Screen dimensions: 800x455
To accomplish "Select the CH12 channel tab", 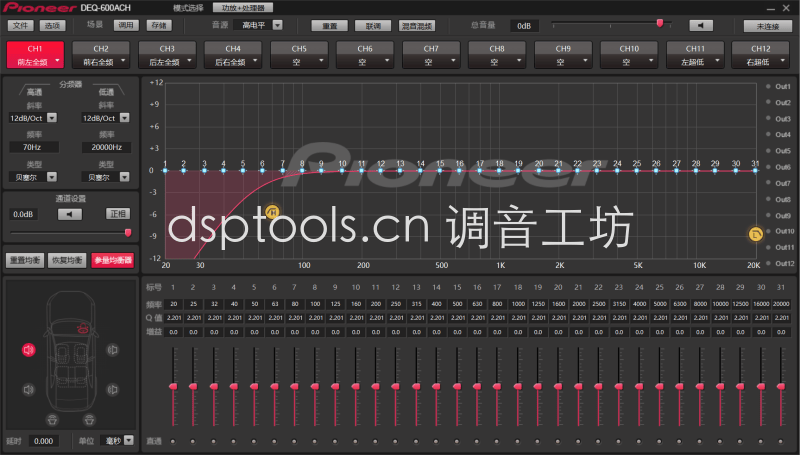I will (761, 55).
